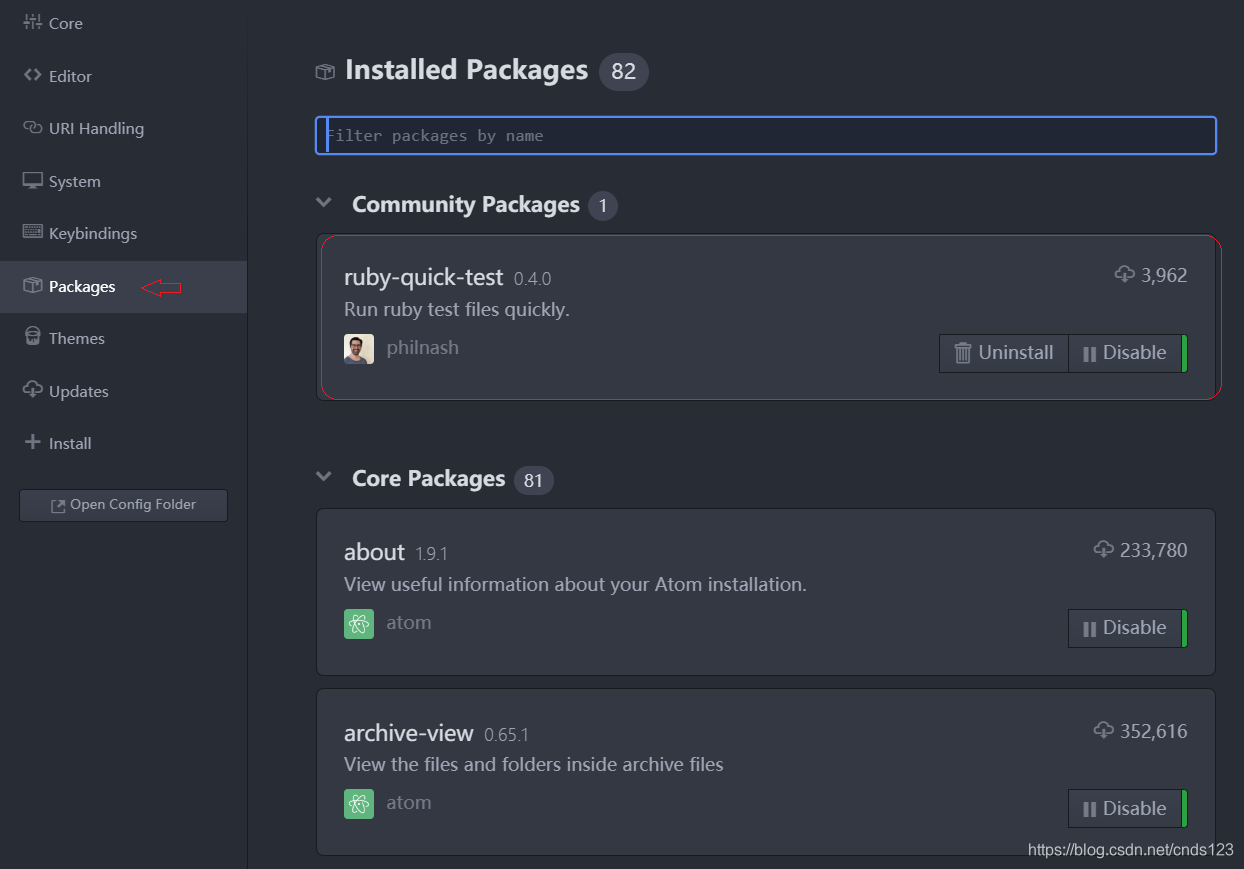This screenshot has width=1244, height=869.
Task: Click the atom icon under about package
Action: [359, 624]
